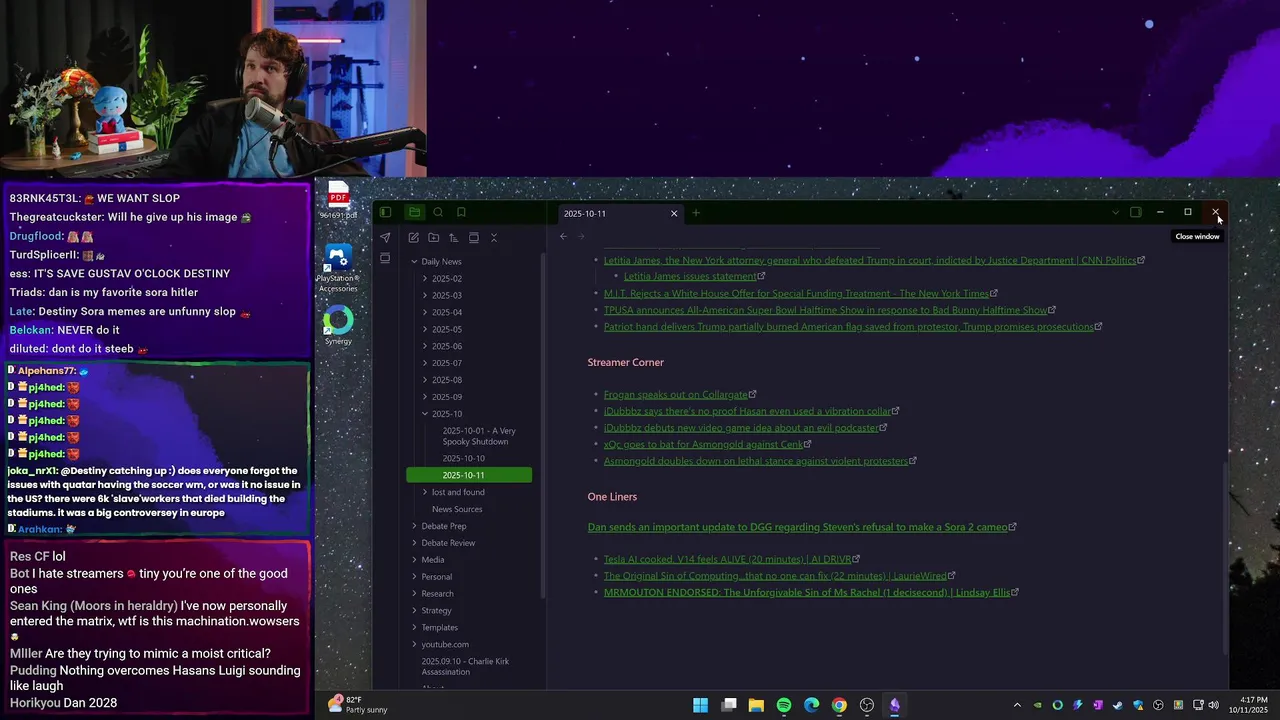Screen dimensions: 1280x720
Task: Open Dan's DGG Sora 2 cameo link
Action: pos(797,527)
